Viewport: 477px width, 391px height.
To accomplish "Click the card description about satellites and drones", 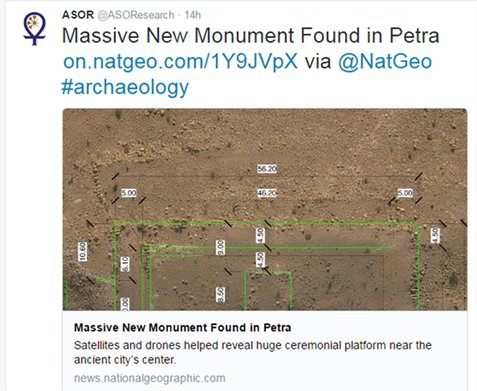I will pyautogui.click(x=253, y=352).
